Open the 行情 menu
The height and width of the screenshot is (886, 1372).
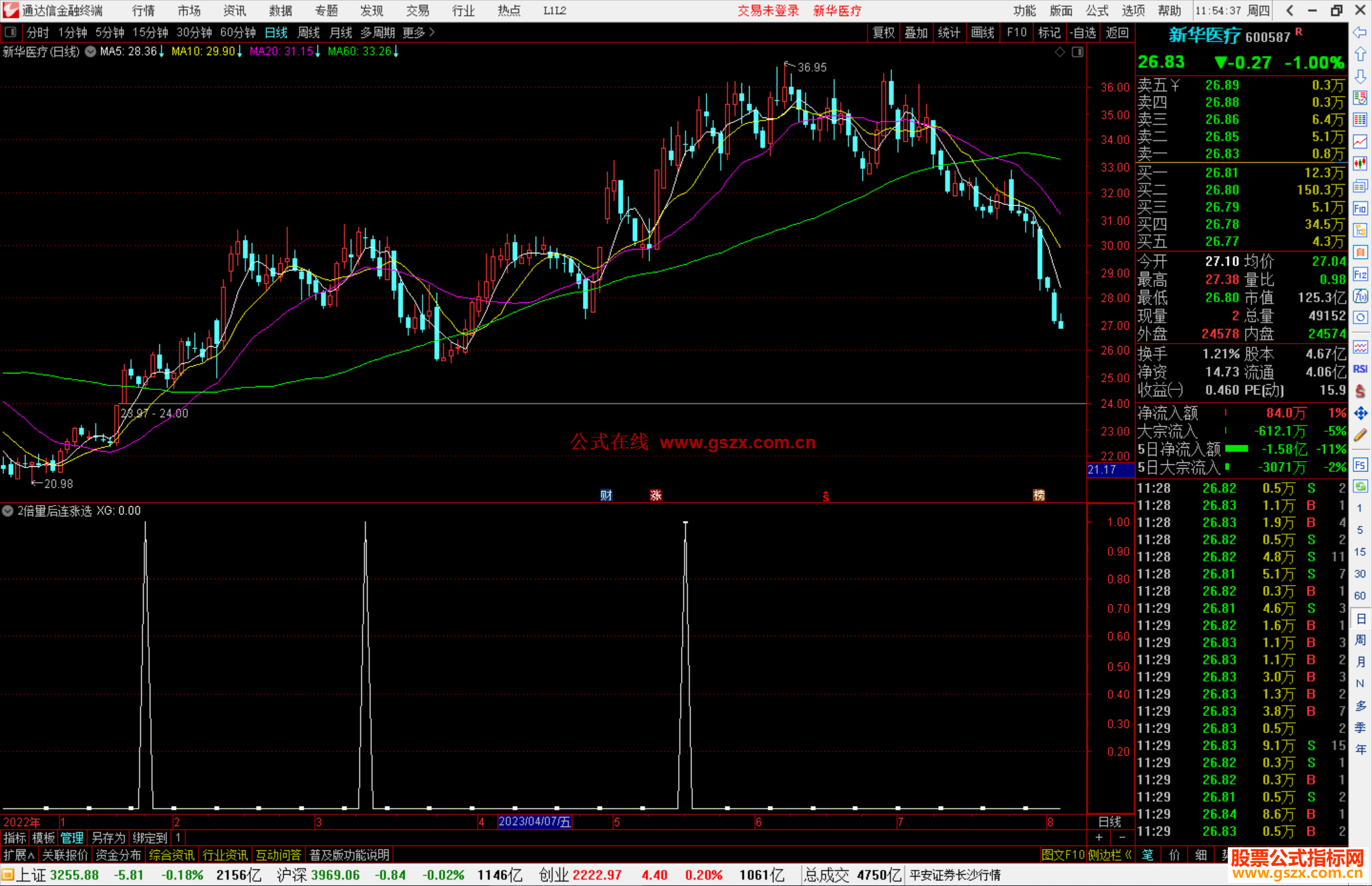point(143,11)
